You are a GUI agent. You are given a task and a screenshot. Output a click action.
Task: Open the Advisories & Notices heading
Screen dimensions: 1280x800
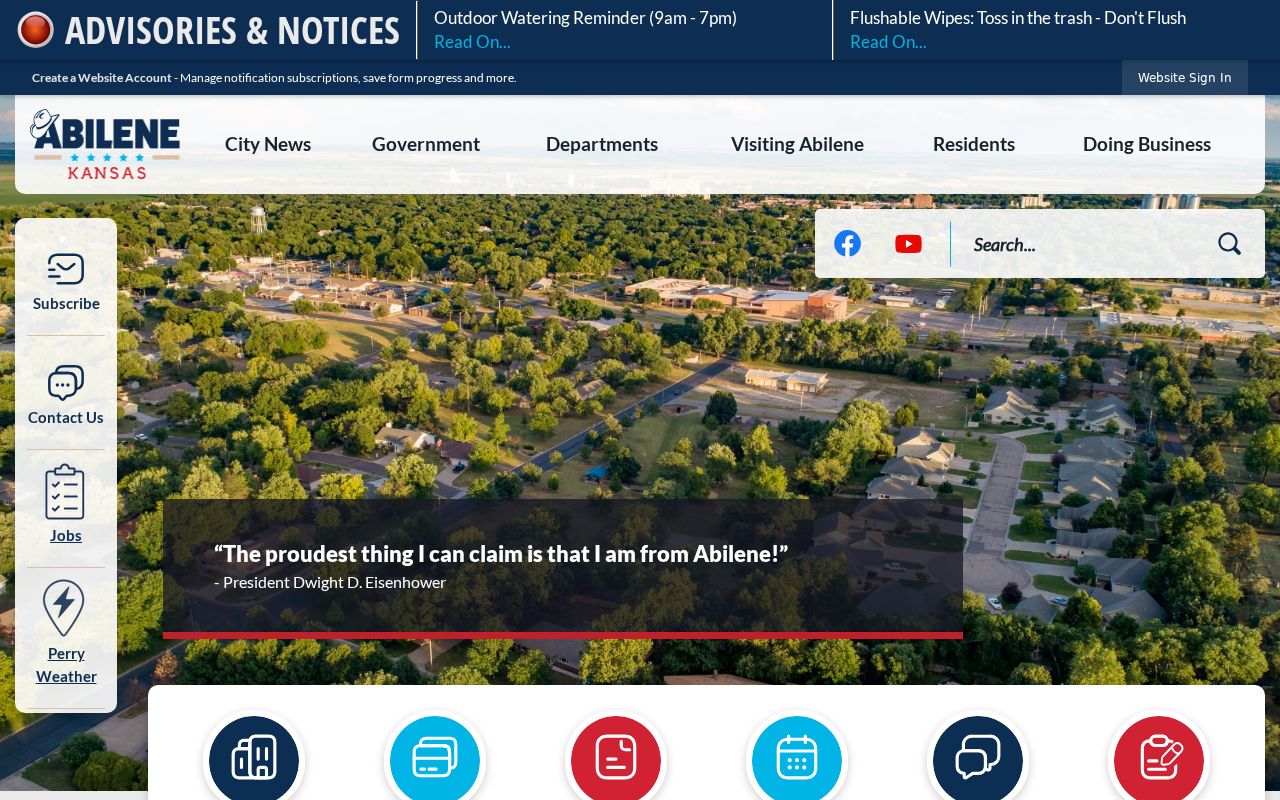click(232, 30)
